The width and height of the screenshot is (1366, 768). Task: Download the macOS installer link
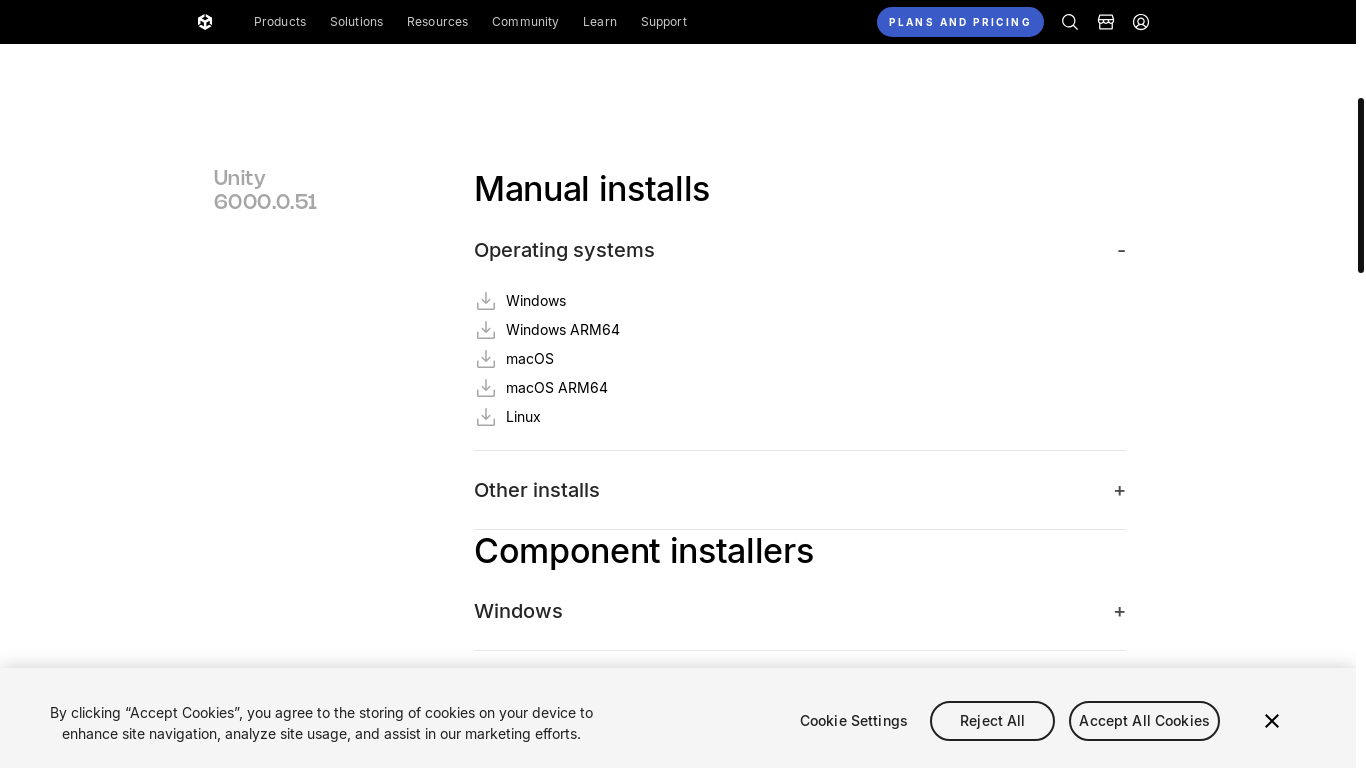[530, 359]
